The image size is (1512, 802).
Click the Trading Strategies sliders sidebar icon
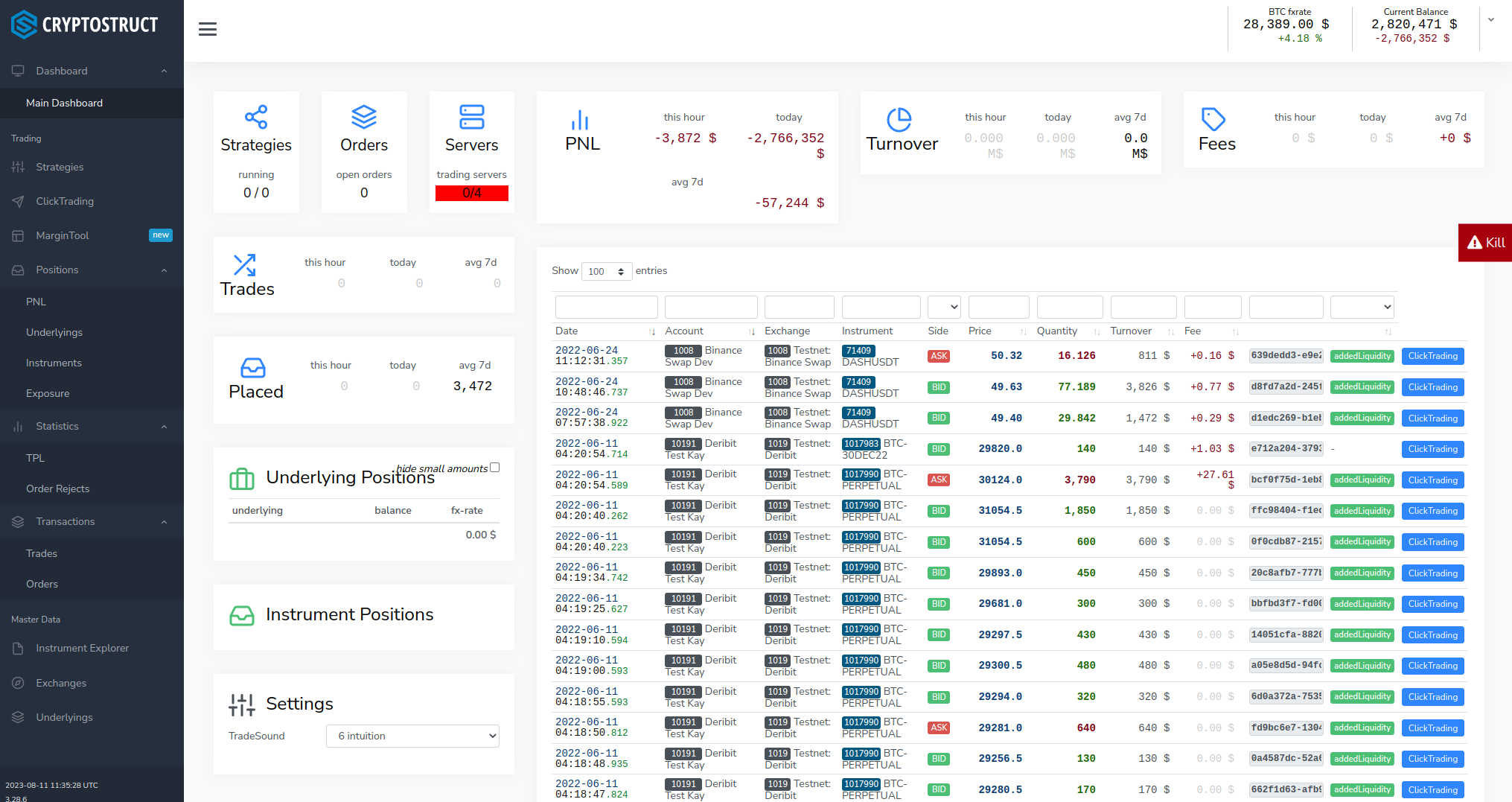coord(18,167)
